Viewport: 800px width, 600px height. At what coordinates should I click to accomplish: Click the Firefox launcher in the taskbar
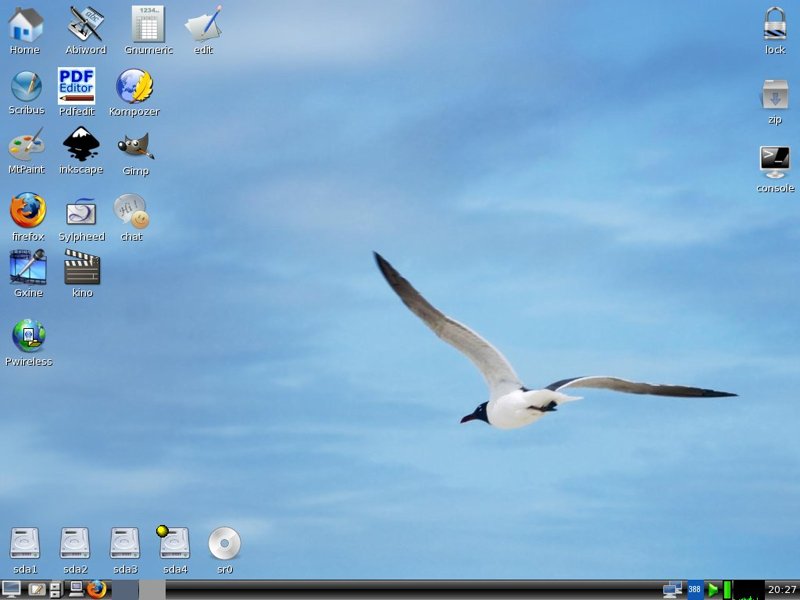coord(96,590)
